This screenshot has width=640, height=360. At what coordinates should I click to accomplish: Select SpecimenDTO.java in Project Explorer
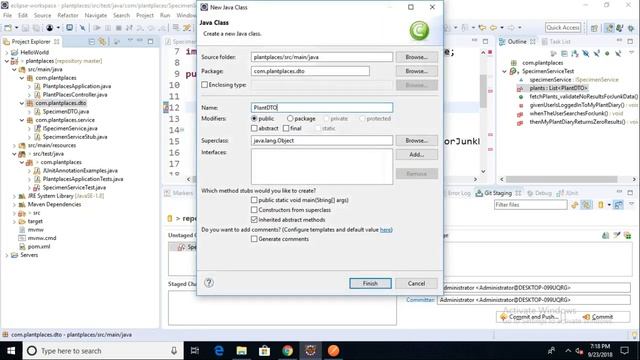coord(65,111)
